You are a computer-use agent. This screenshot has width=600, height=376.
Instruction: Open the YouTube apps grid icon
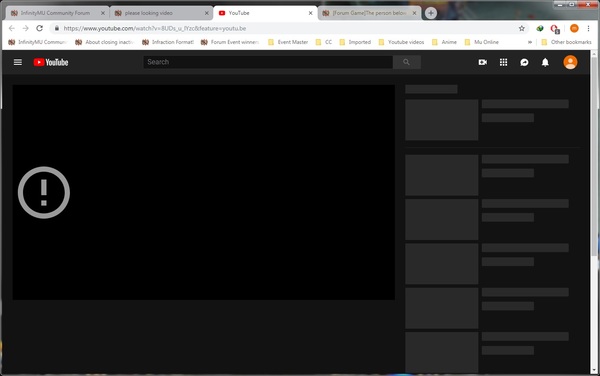click(x=504, y=62)
